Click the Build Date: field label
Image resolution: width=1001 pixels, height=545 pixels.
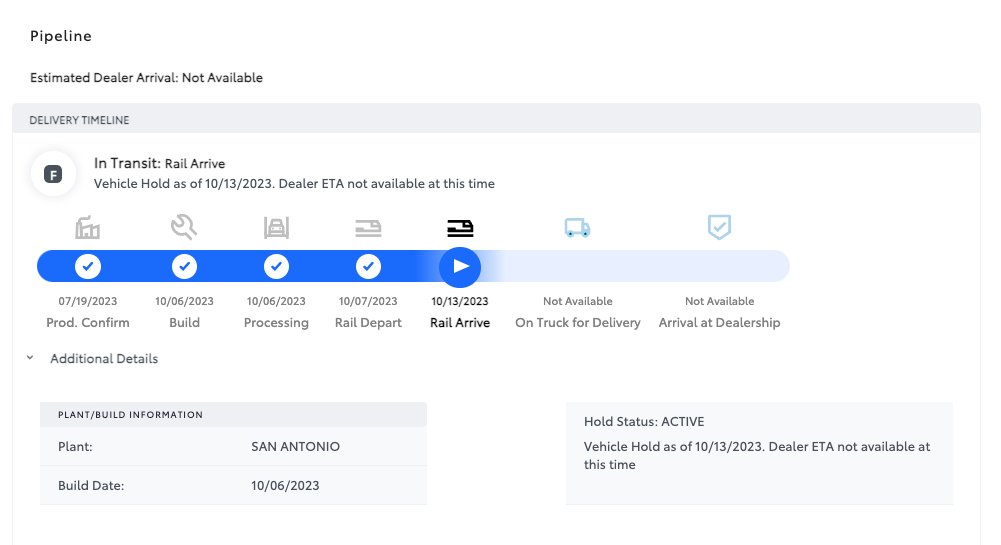[91, 486]
